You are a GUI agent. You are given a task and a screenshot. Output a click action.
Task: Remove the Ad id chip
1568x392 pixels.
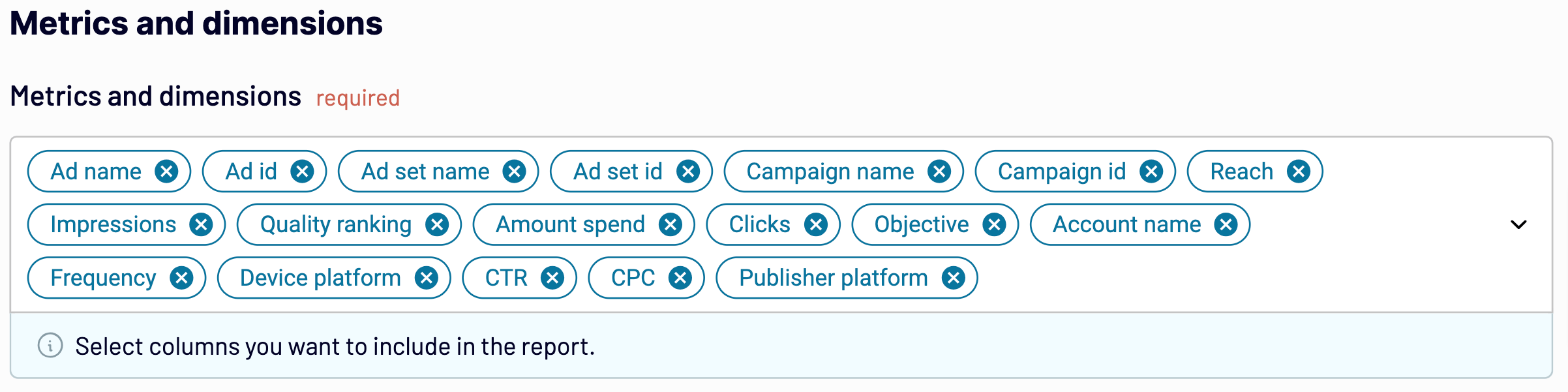(302, 172)
